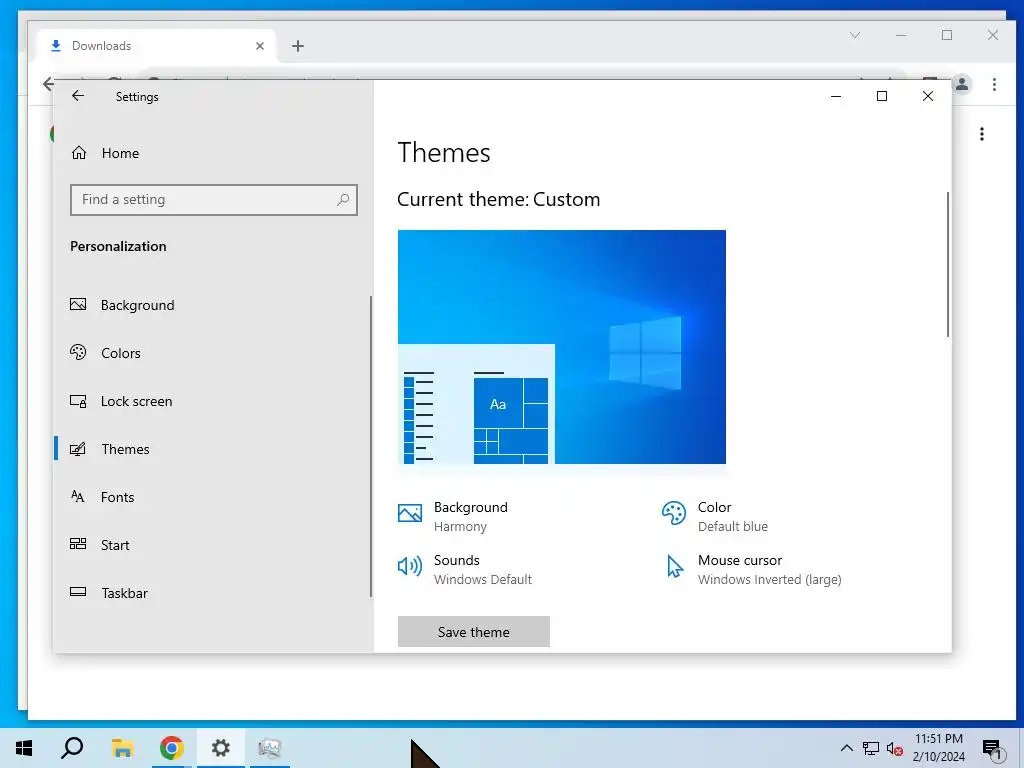Viewport: 1024px width, 768px height.
Task: Click the Settings gear taskbar icon
Action: click(221, 748)
